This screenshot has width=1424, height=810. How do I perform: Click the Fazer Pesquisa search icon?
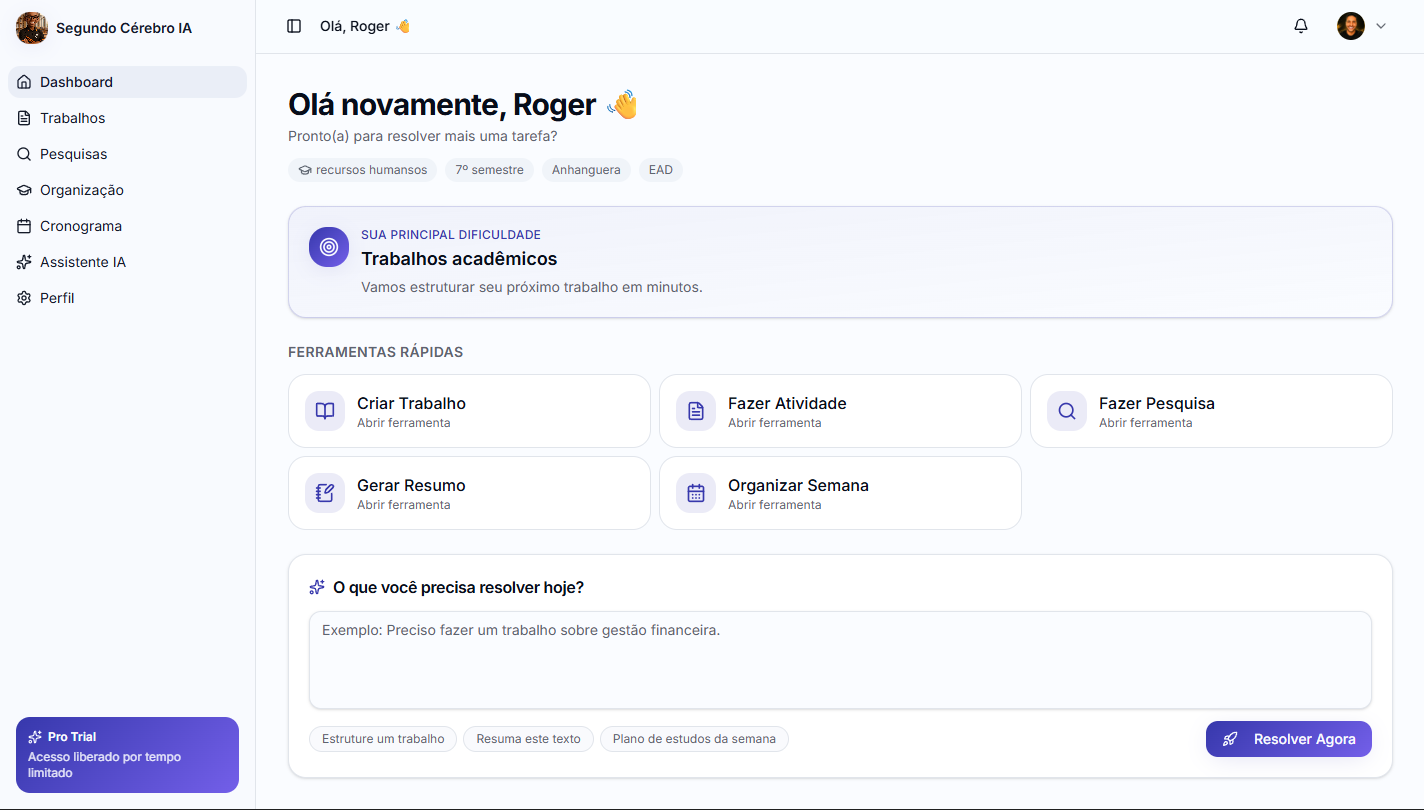click(x=1067, y=411)
